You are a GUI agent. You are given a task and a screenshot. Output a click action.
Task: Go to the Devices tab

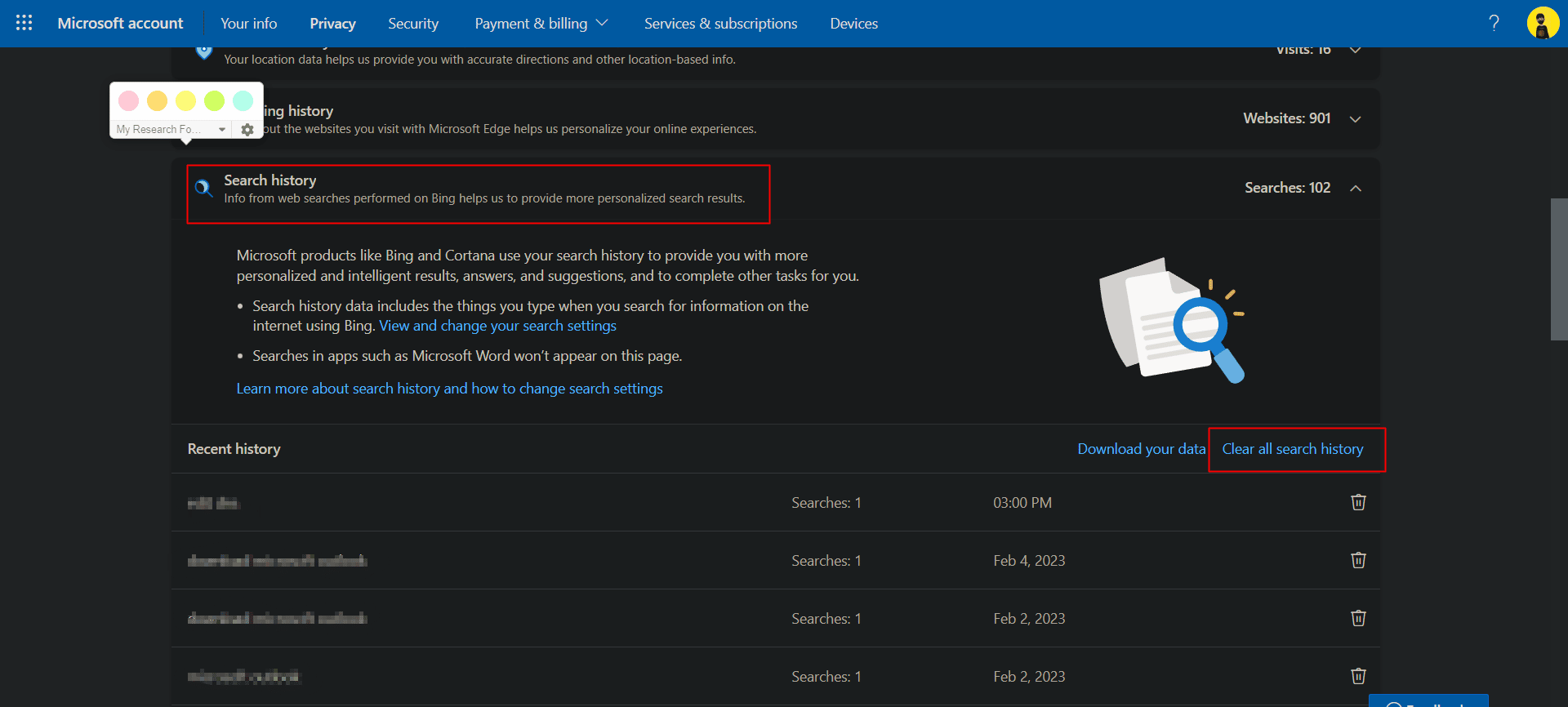pyautogui.click(x=854, y=23)
